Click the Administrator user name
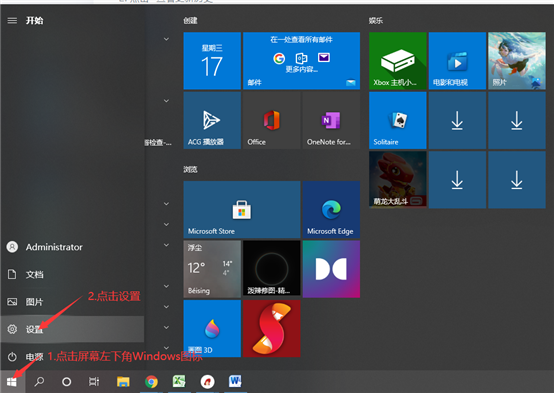Image resolution: width=554 pixels, height=393 pixels. [x=54, y=247]
